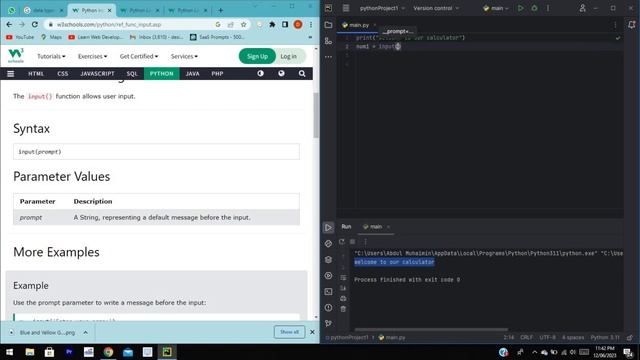Select CSS in the W3Schools topic bar
This screenshot has width=640, height=360.
pos(62,73)
